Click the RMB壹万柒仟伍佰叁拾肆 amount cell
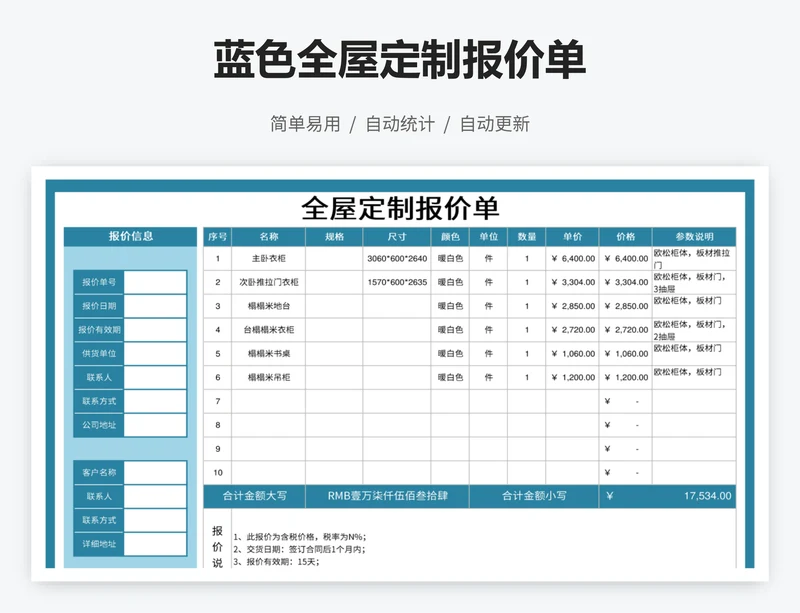 coord(387,496)
